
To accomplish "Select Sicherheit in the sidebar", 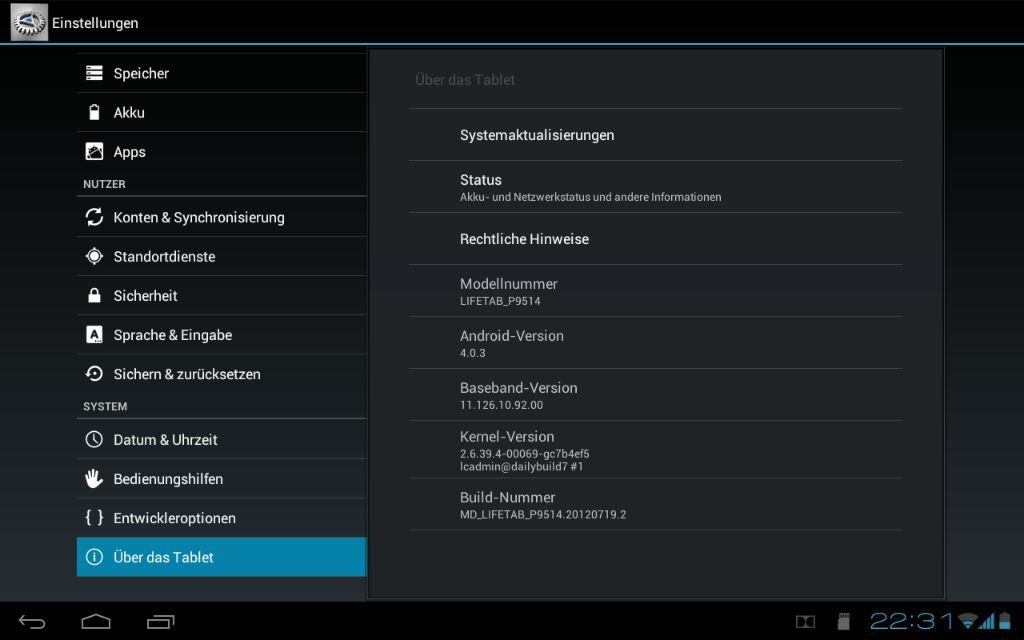I will point(221,295).
